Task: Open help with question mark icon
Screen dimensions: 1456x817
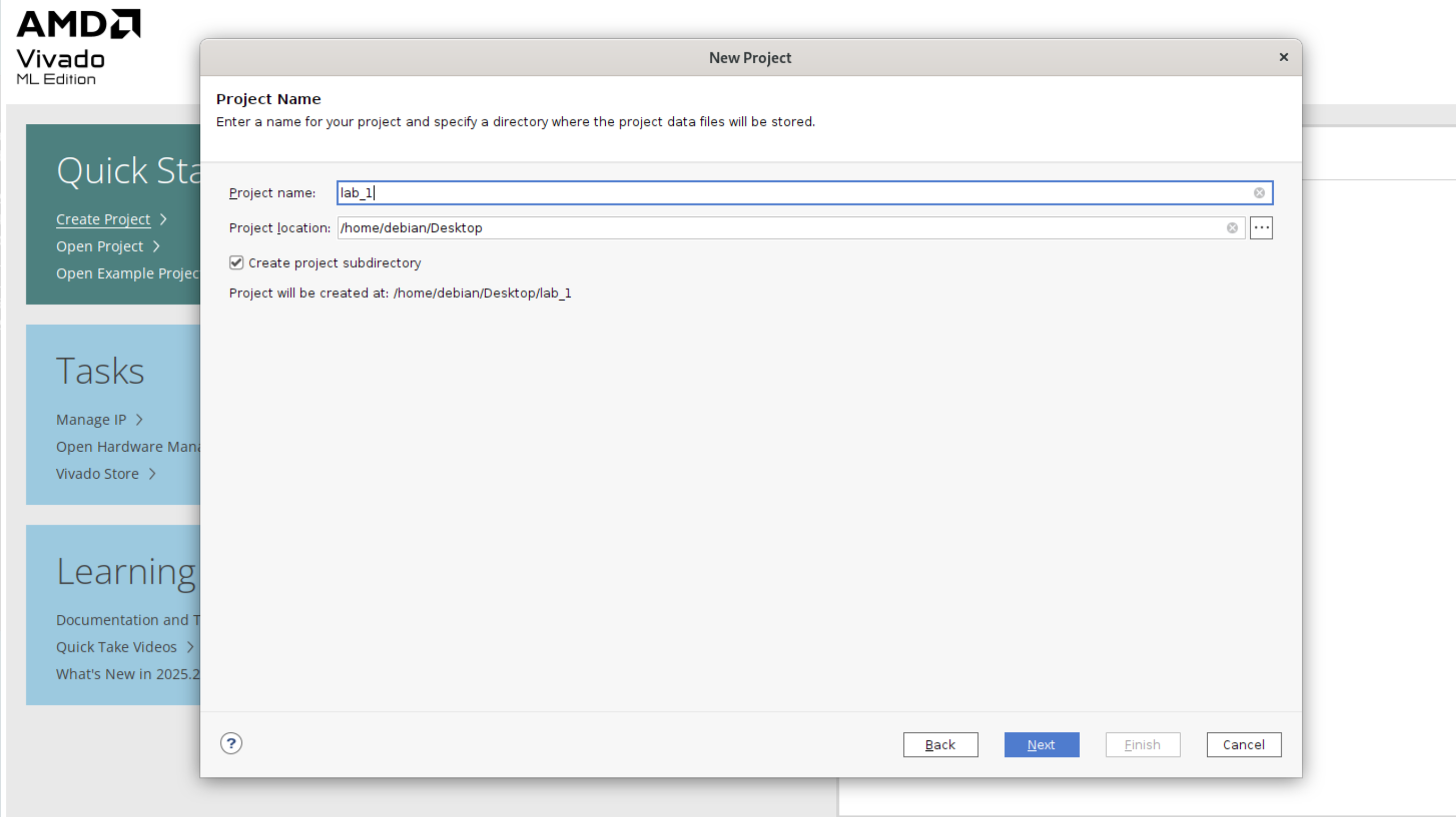Action: pos(231,744)
